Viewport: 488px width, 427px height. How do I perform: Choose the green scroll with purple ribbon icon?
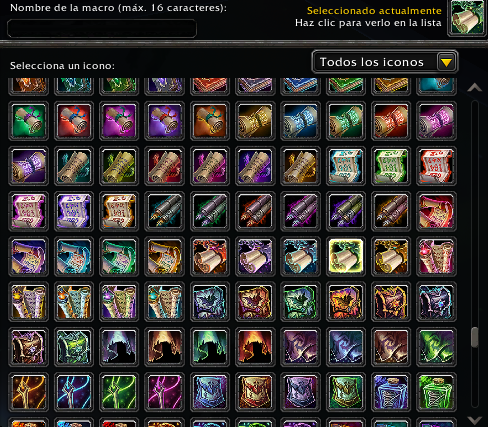point(28,120)
